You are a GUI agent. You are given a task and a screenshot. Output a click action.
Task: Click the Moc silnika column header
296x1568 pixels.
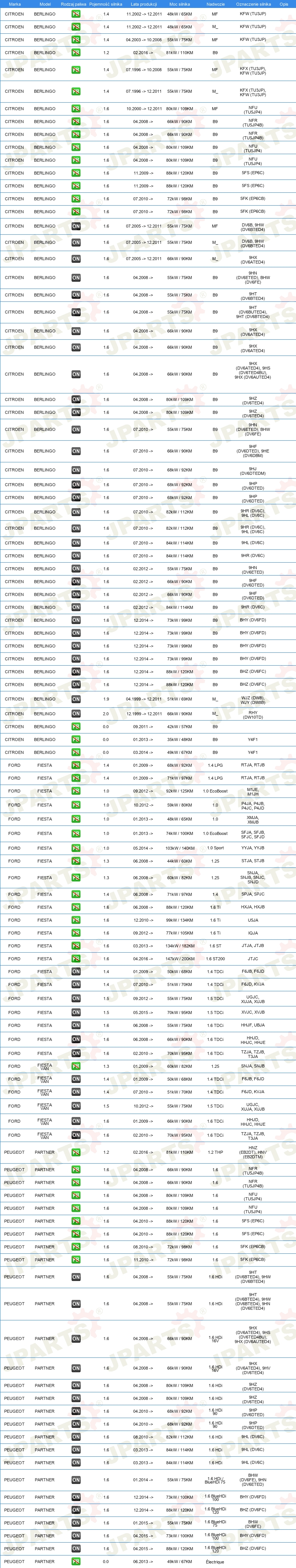180,4
